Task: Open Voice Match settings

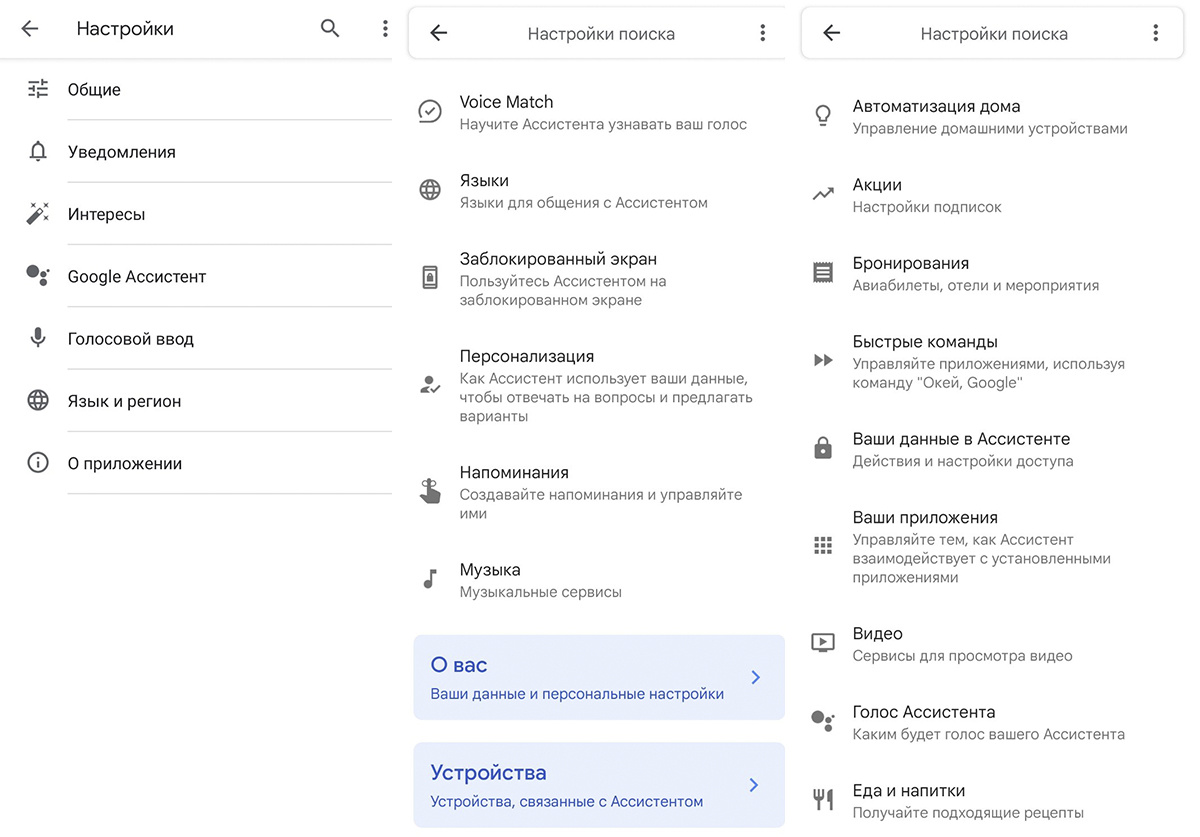Action: click(x=598, y=112)
